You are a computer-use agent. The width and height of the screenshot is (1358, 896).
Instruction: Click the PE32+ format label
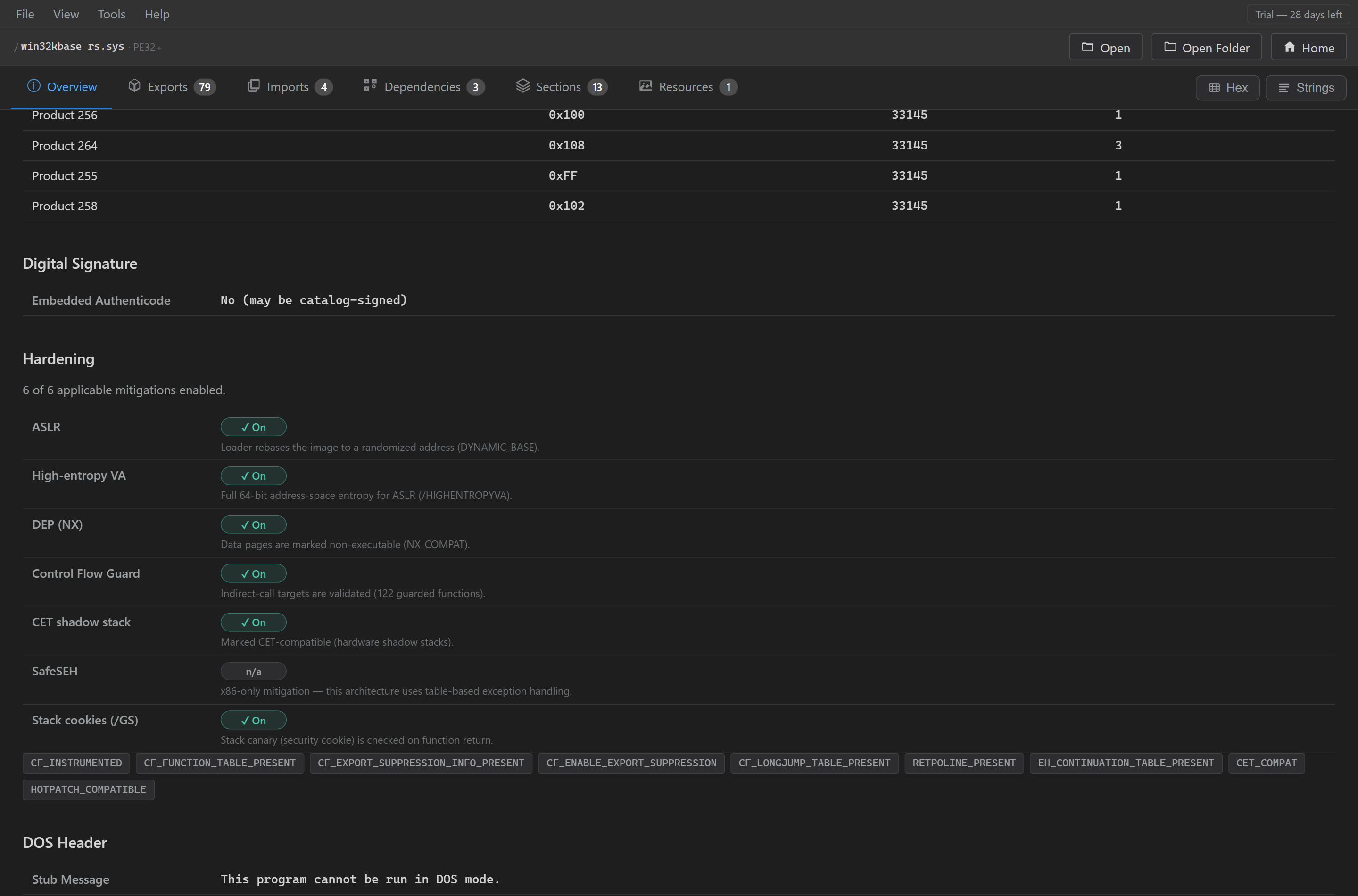click(x=148, y=48)
